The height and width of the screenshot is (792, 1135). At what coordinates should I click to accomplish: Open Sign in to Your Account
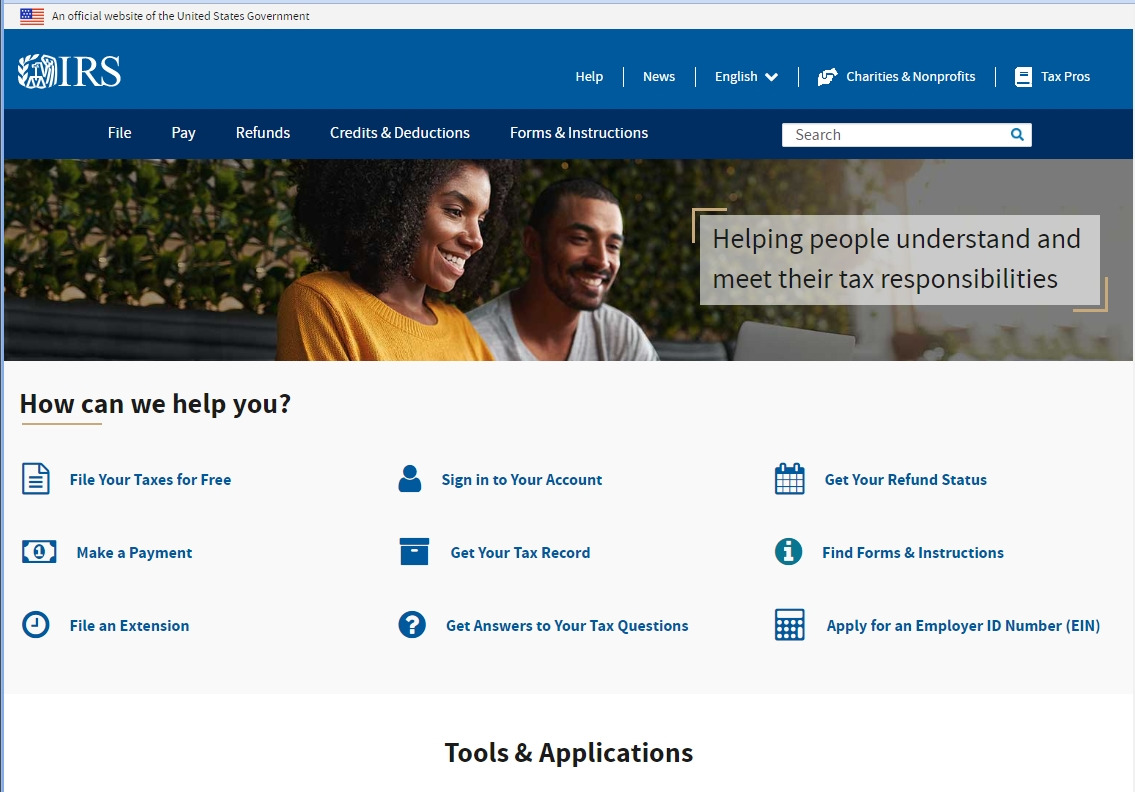[x=522, y=480]
